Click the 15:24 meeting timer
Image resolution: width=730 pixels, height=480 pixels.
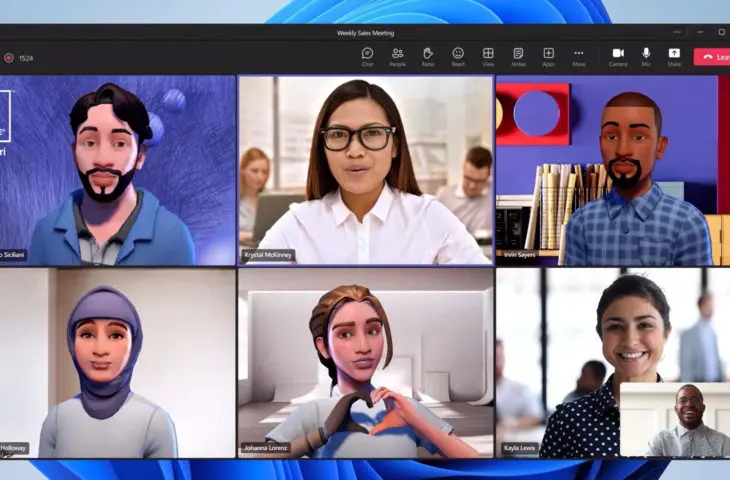pos(26,58)
